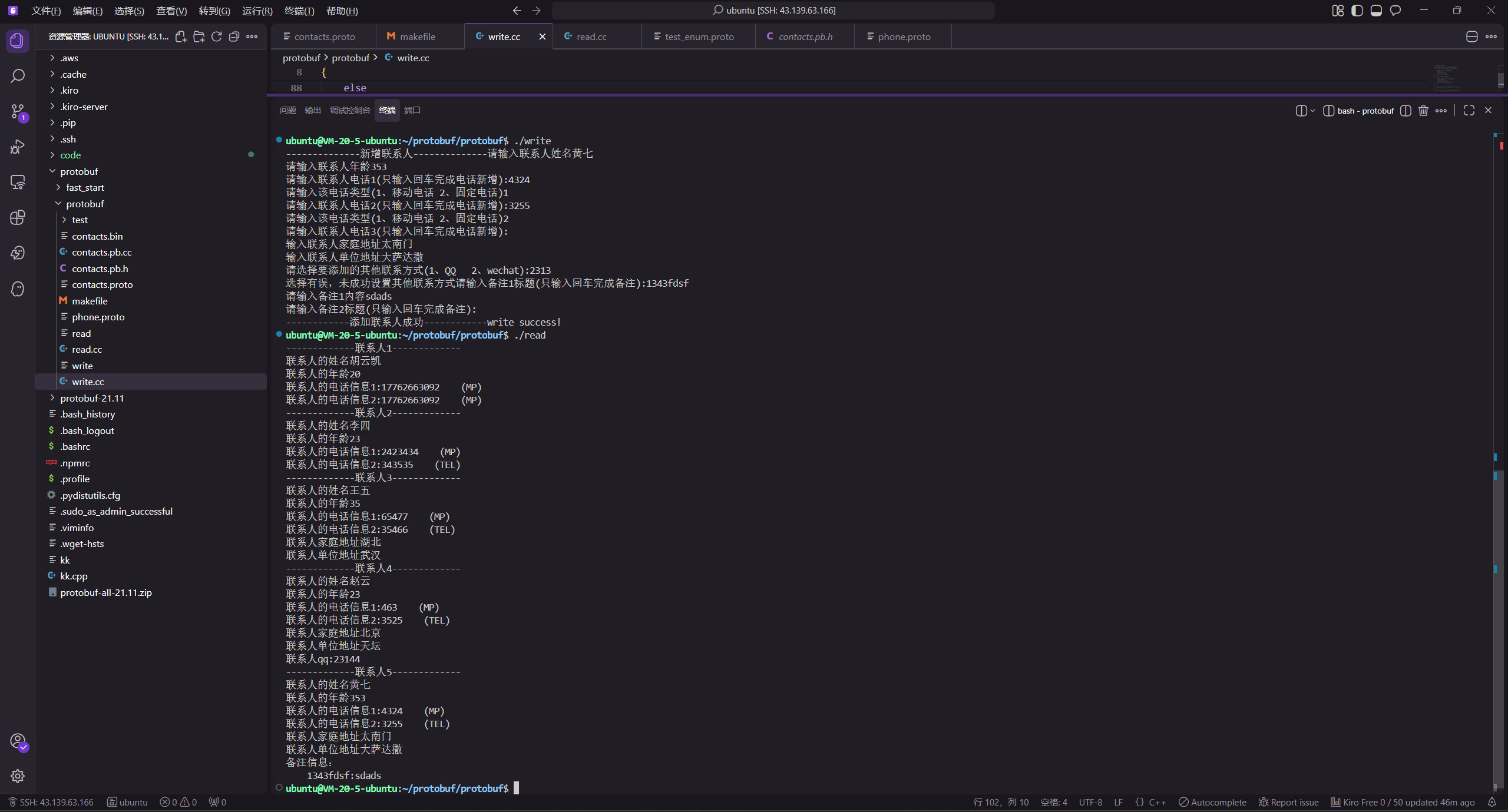The height and width of the screenshot is (812, 1508).
Task: Open Source Control view with badge
Action: (x=18, y=111)
